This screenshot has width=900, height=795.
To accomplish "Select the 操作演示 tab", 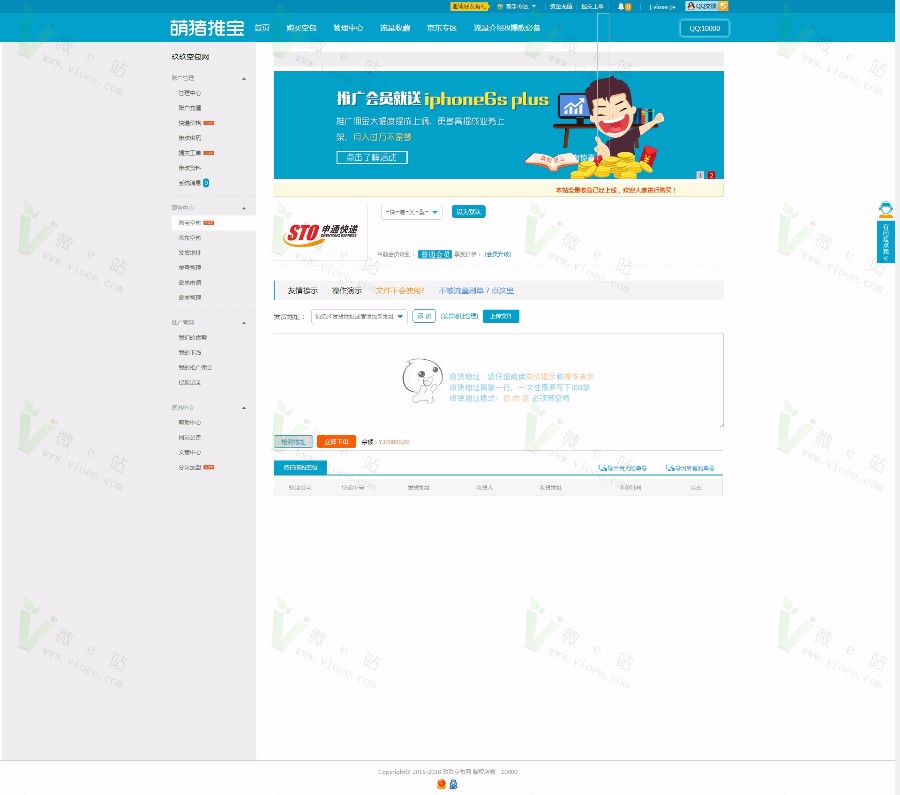I will [347, 290].
